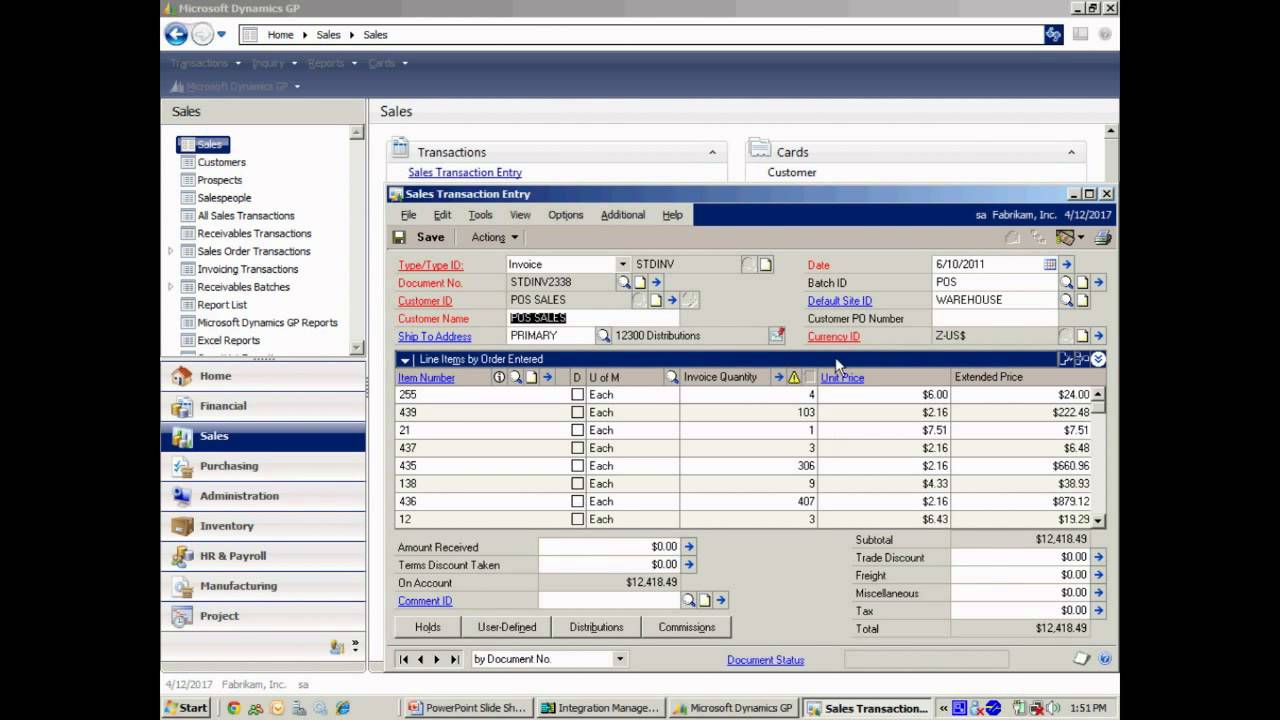This screenshot has height=720, width=1280.
Task: Click Batch ID expansion arrow
Action: click(x=1098, y=282)
